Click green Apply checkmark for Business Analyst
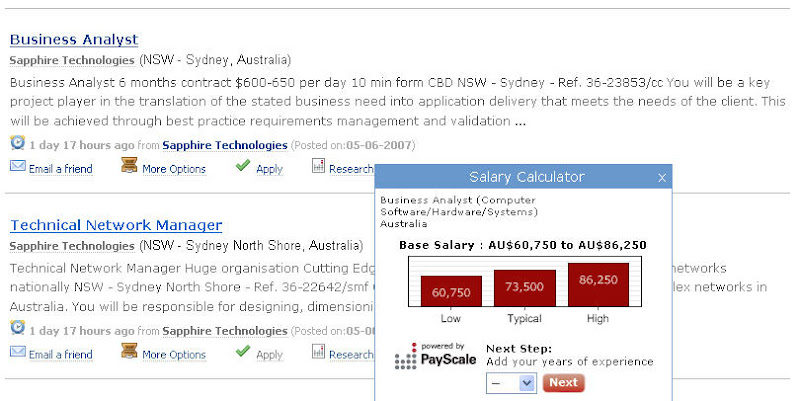The width and height of the screenshot is (800, 401). (243, 167)
